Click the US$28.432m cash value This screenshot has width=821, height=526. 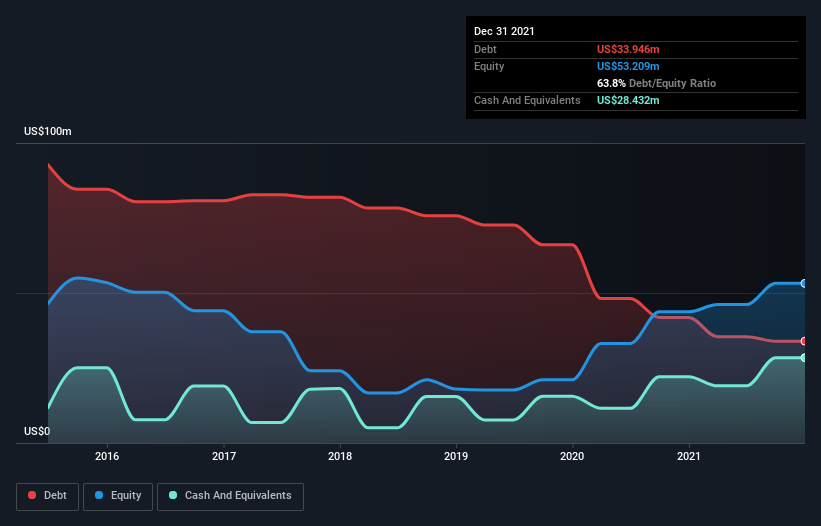628,100
